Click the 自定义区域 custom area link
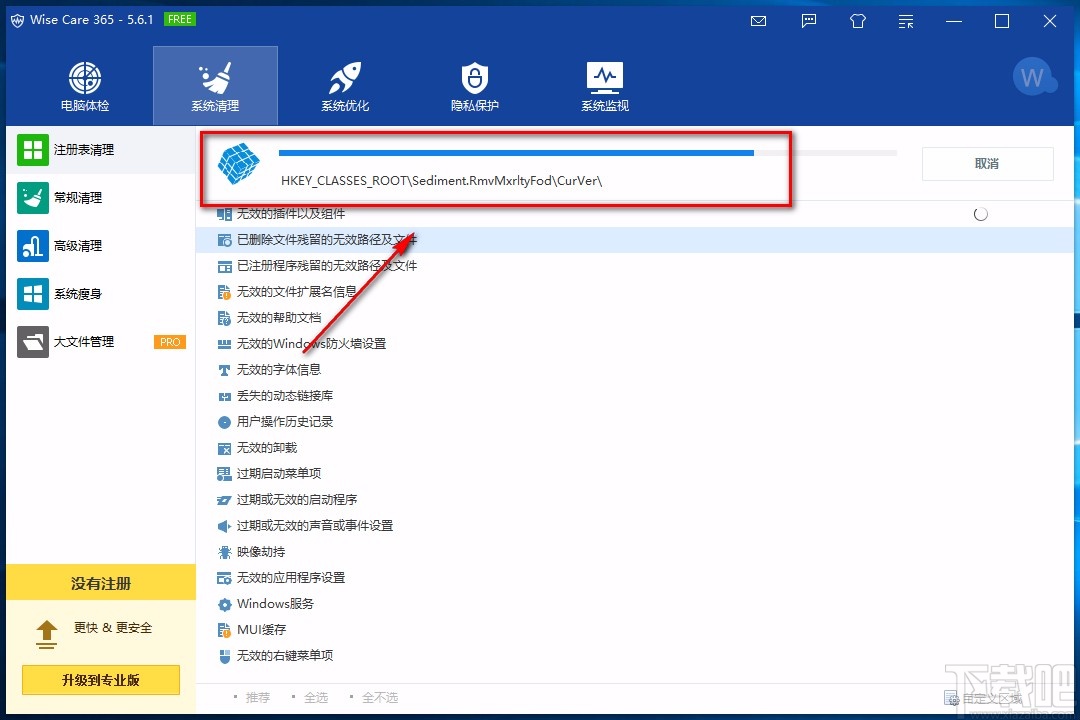1080x720 pixels. (x=983, y=699)
